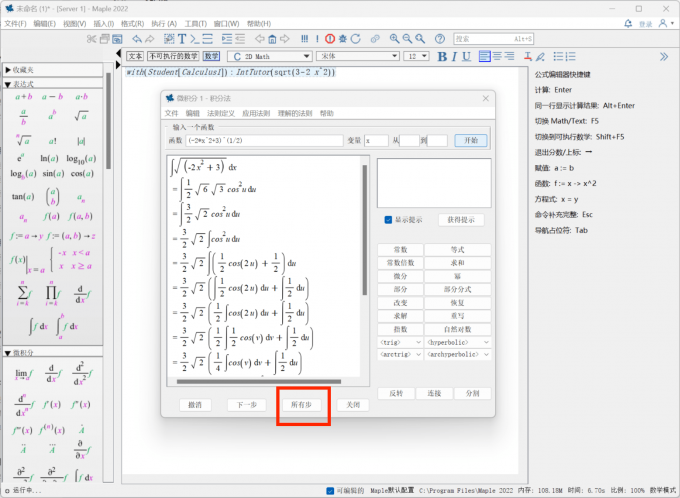Click the 变量 input field containing x
The width and height of the screenshot is (680, 498).
pyautogui.click(x=376, y=141)
